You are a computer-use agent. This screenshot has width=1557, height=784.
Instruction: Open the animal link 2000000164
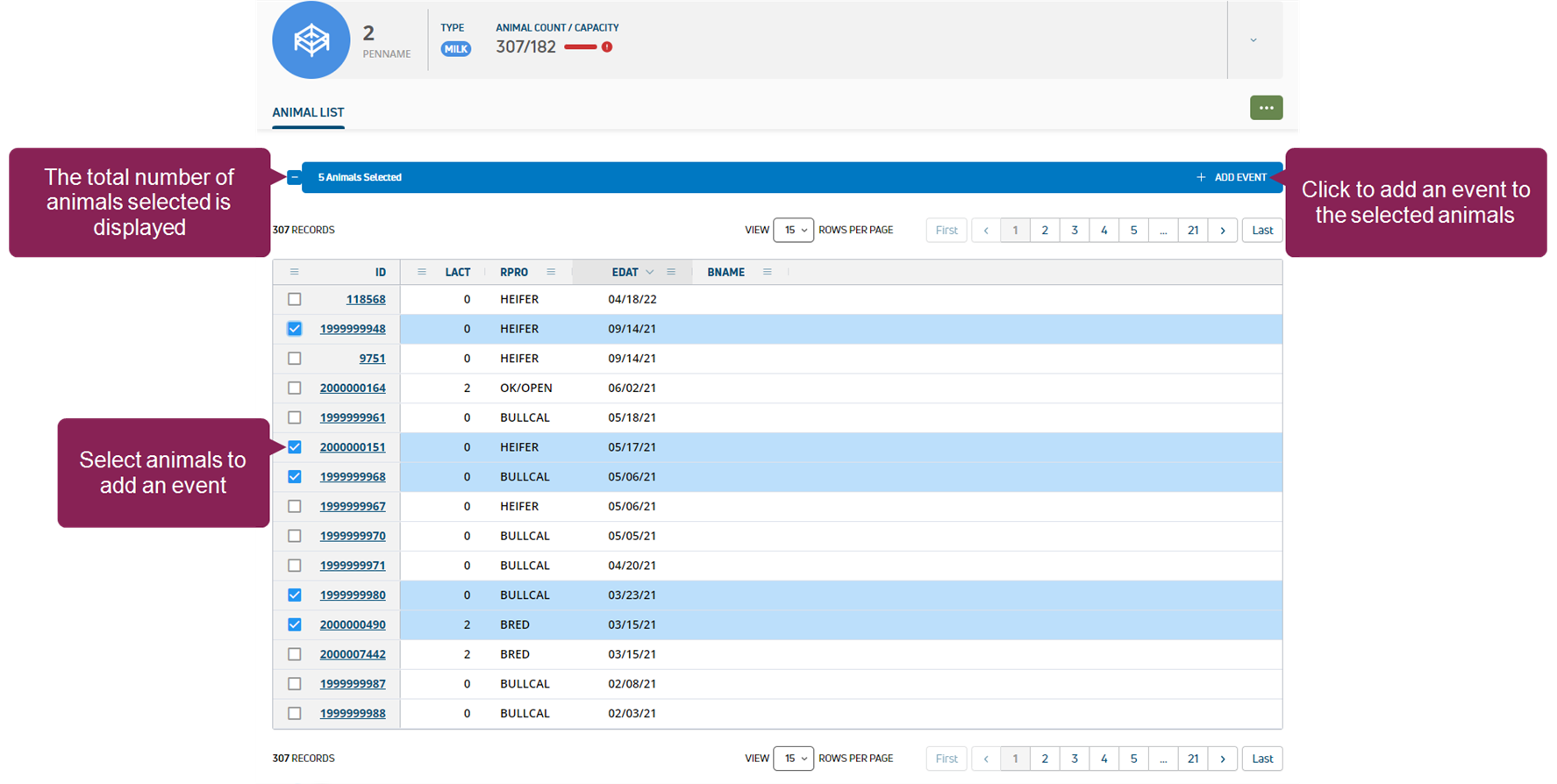353,388
